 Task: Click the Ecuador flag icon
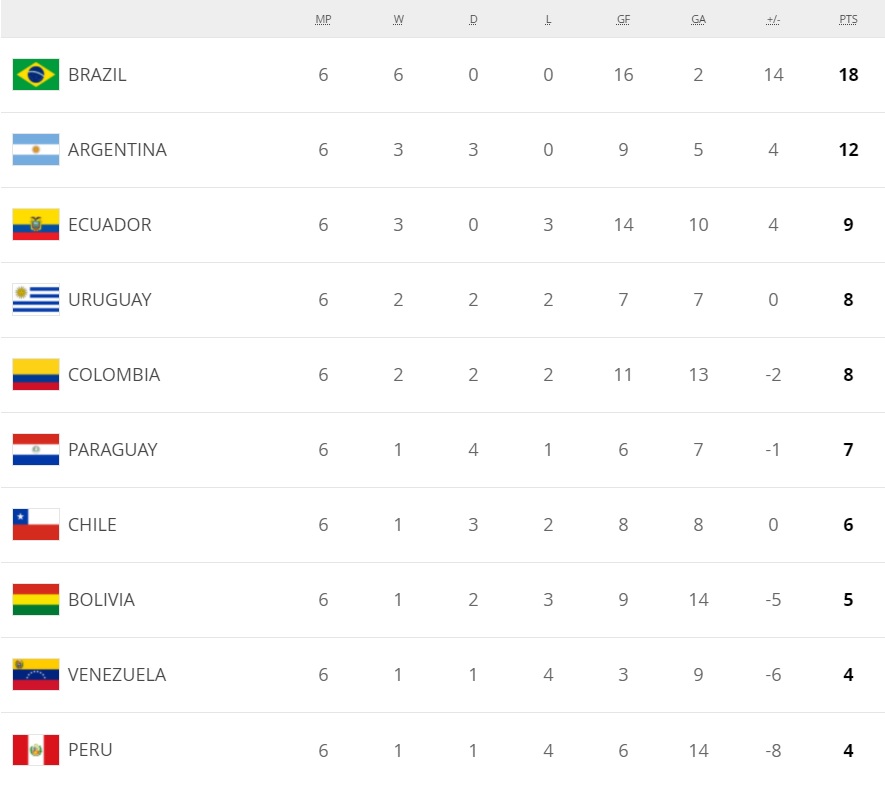[36, 225]
